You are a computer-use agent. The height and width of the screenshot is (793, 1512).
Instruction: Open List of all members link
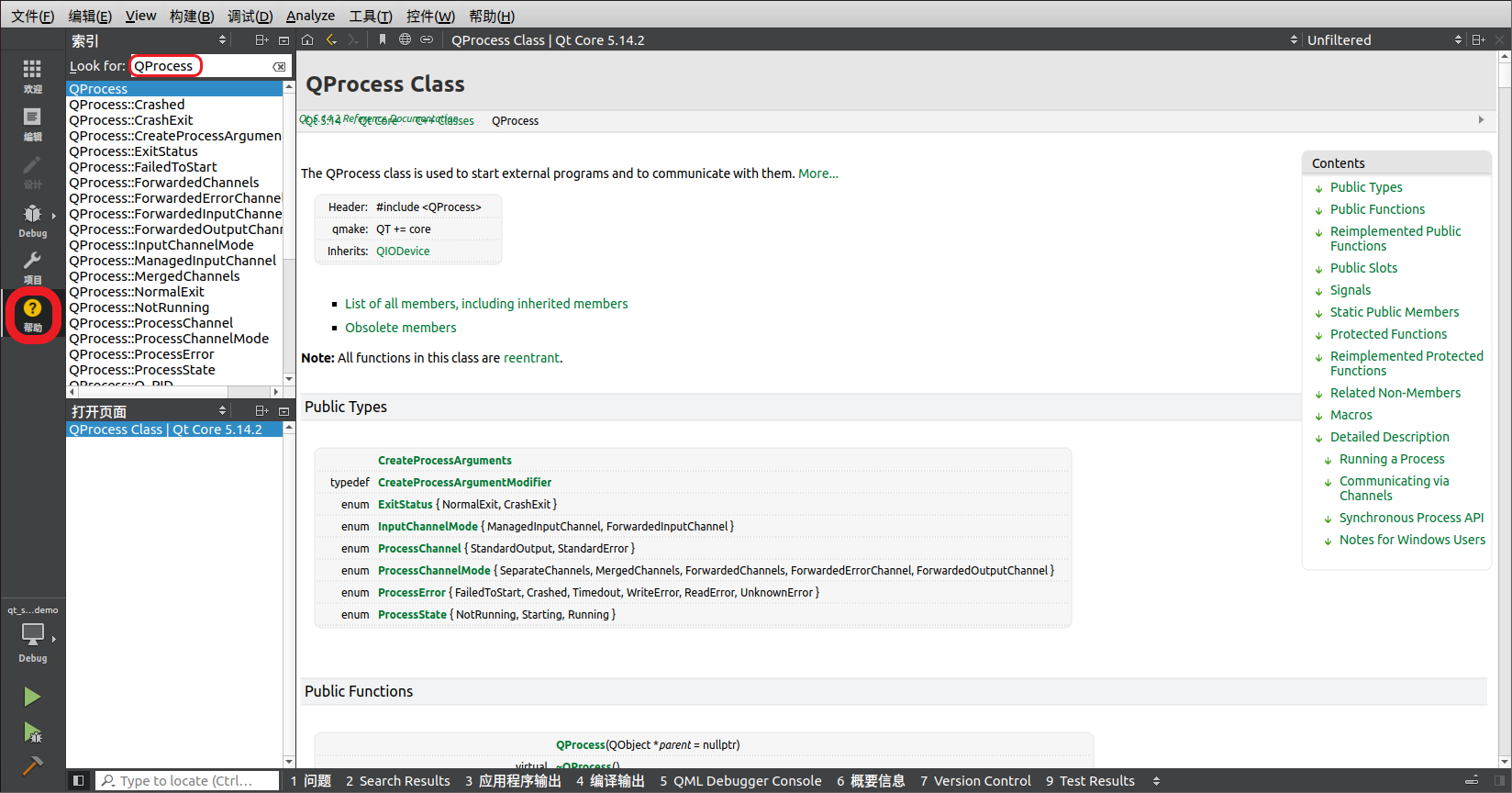tap(486, 304)
